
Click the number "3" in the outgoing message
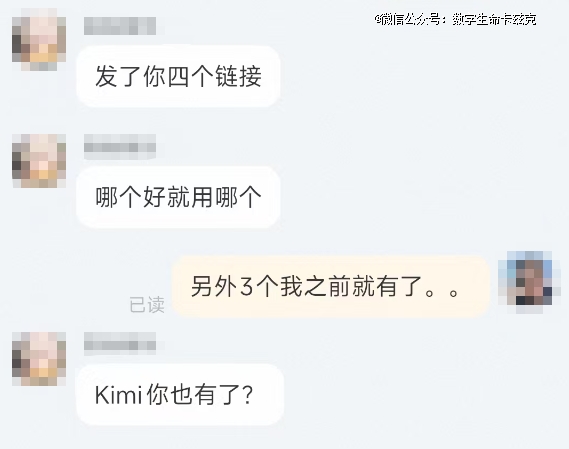coord(246,286)
